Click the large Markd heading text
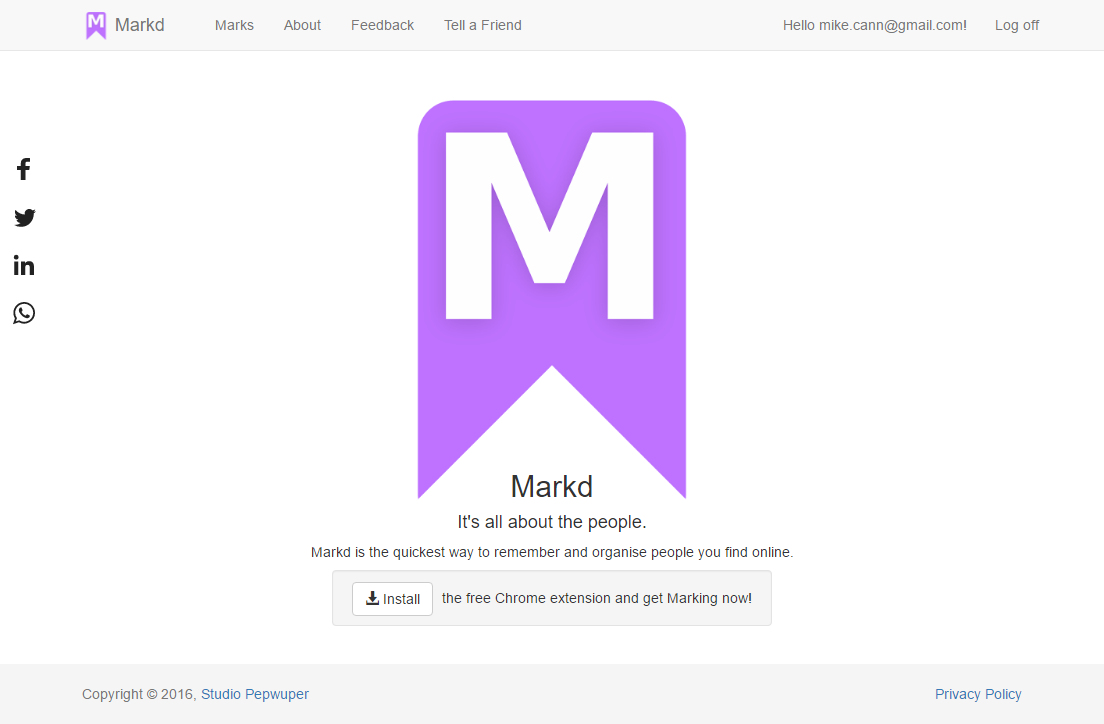Screen dimensions: 1104x724 [x=552, y=487]
